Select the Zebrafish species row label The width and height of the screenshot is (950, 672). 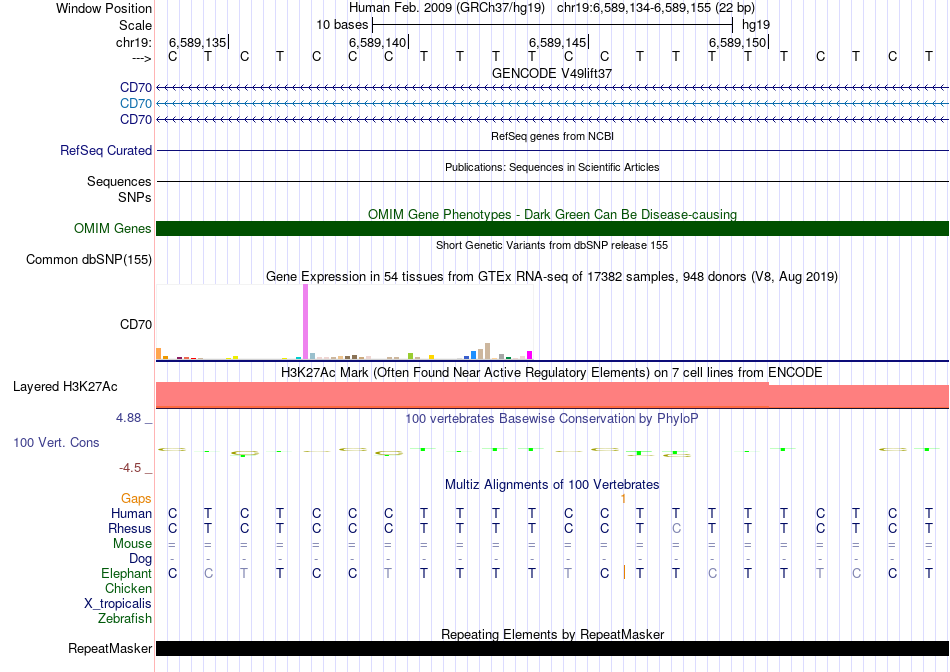click(123, 618)
